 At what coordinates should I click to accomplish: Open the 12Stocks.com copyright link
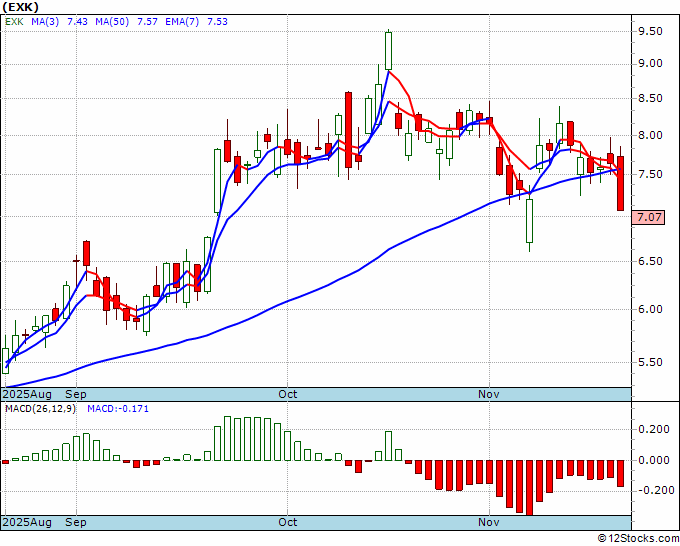[x=638, y=538]
